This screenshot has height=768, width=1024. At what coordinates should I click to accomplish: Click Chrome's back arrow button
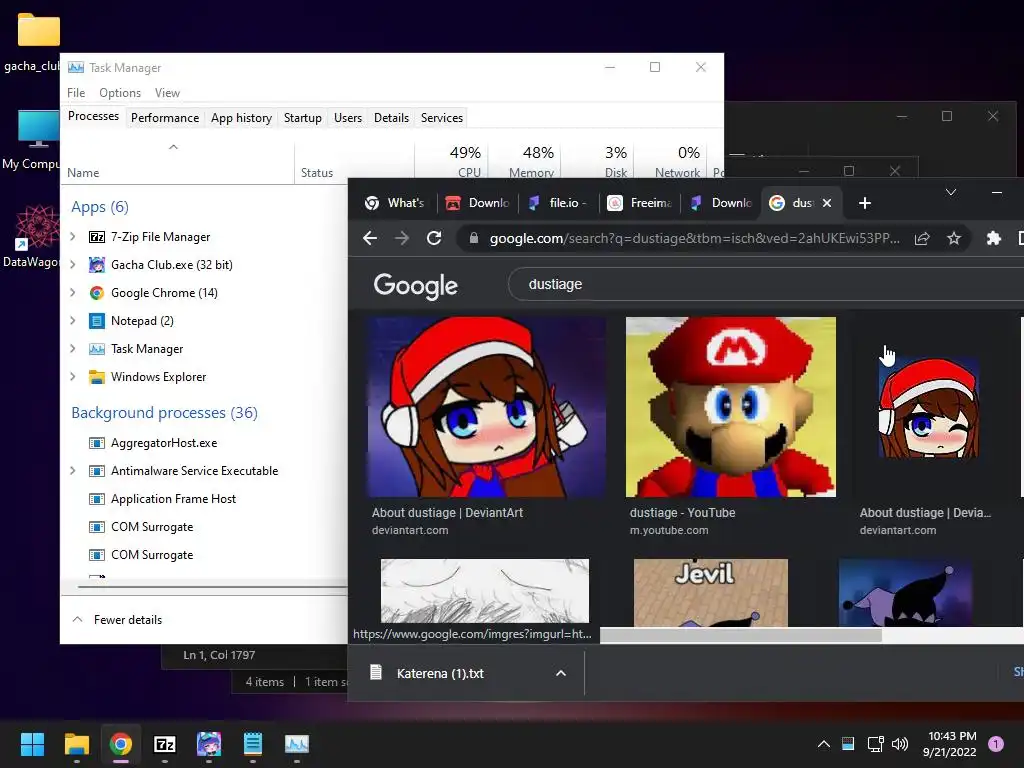370,238
